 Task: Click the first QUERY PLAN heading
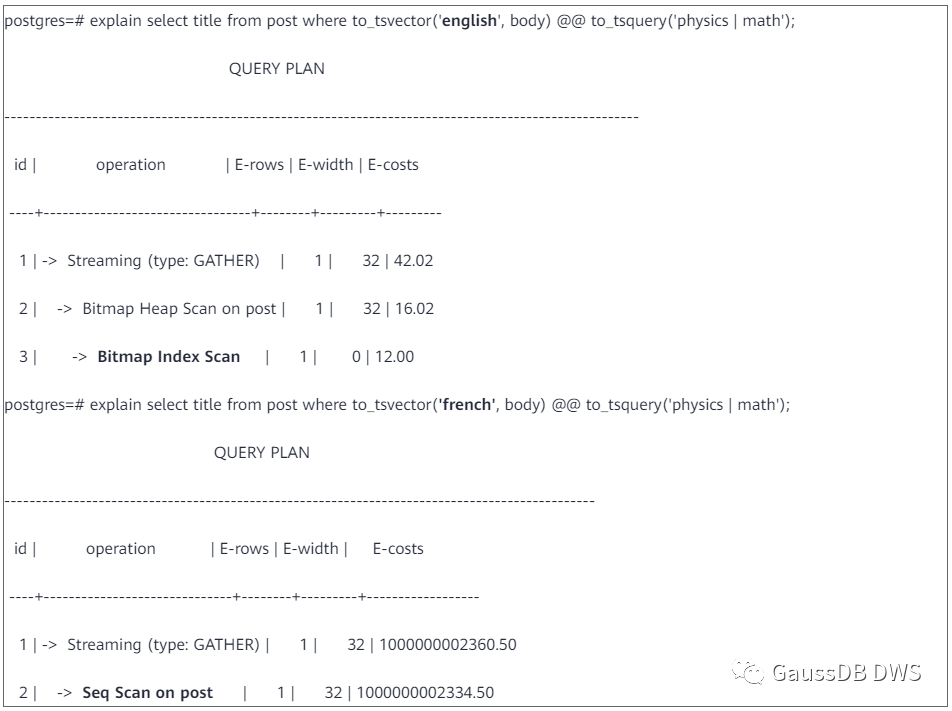pyautogui.click(x=276, y=69)
